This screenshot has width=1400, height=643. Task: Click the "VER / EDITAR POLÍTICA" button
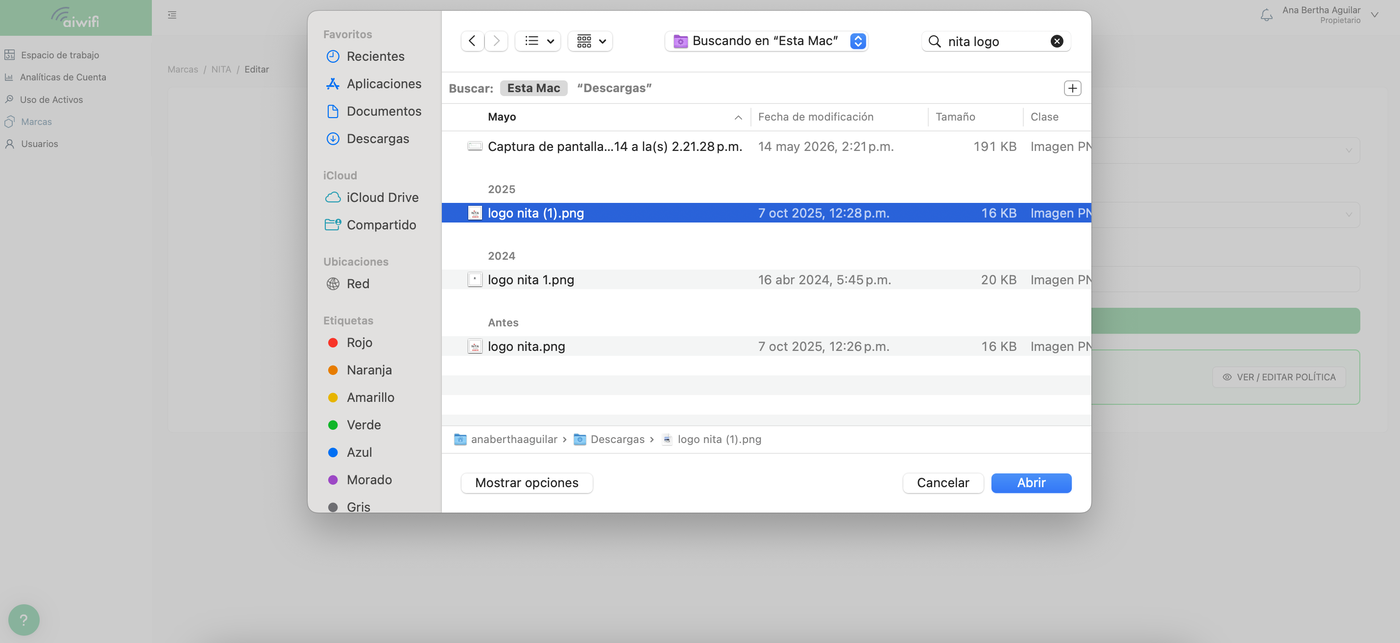click(1279, 377)
